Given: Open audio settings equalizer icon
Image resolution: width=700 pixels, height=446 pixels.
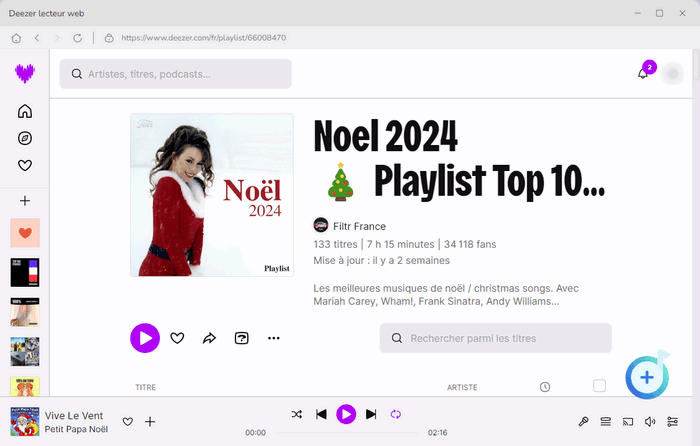Looking at the screenshot, I should tap(672, 421).
